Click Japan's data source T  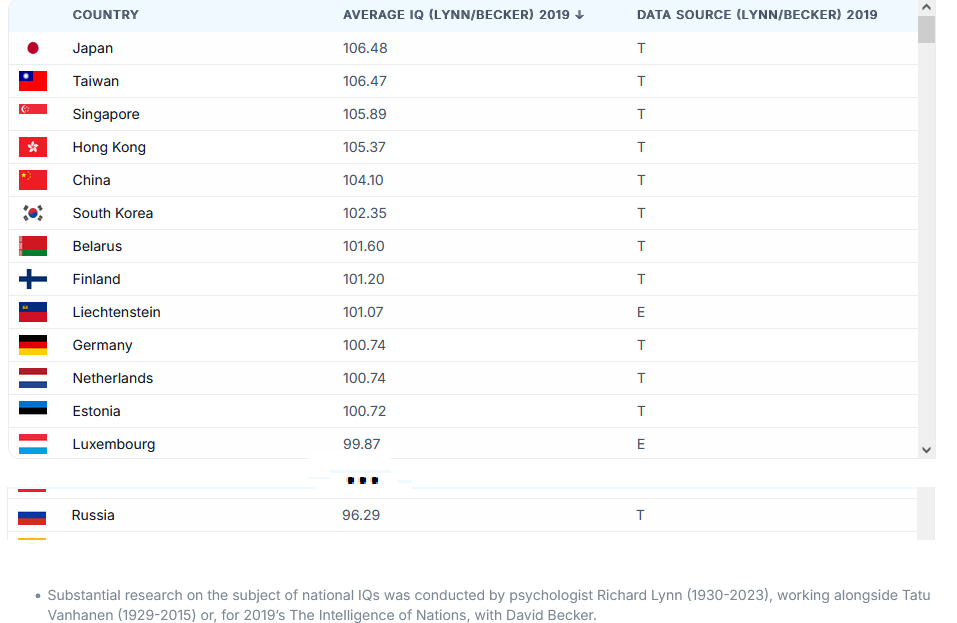point(641,48)
